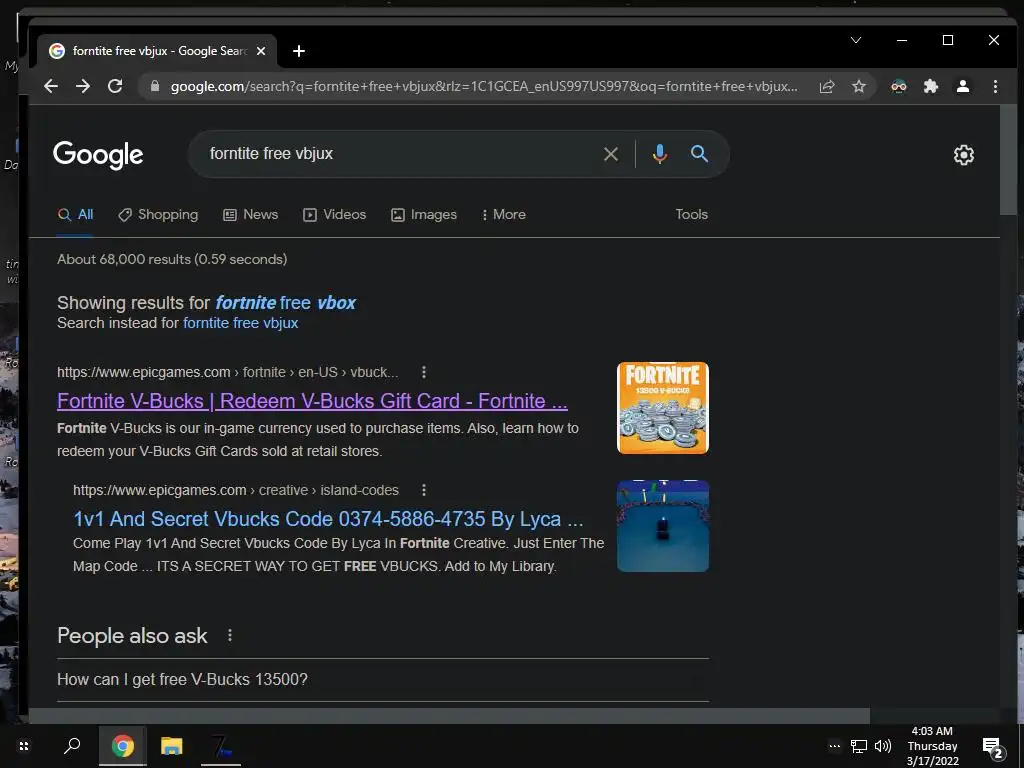Switch to the Shopping tab
This screenshot has width=1024, height=768.
(158, 214)
